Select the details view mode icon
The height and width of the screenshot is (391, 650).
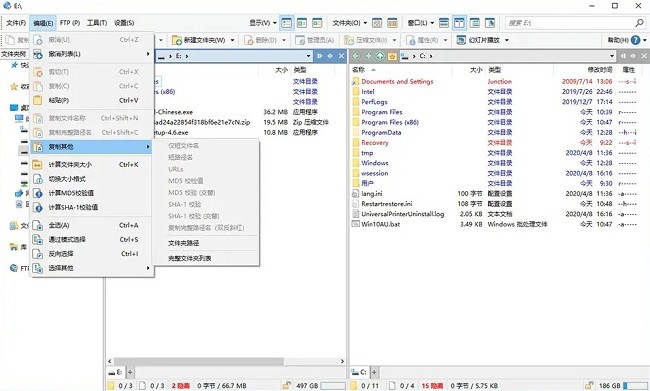[286, 23]
